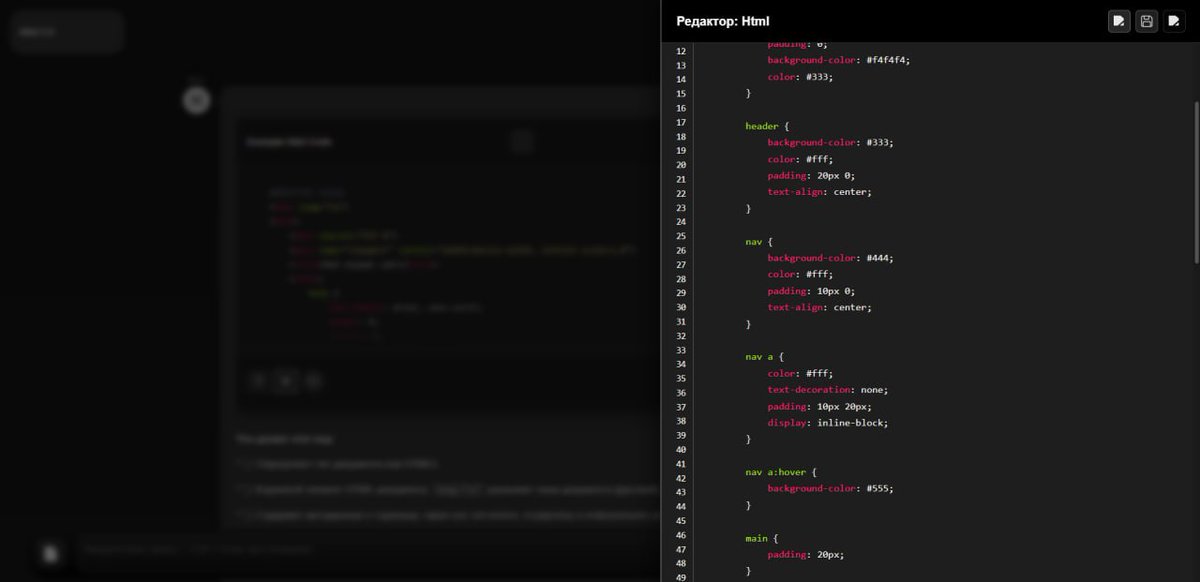Select the circular assistant avatar icon
The width and height of the screenshot is (1200, 582).
point(196,100)
